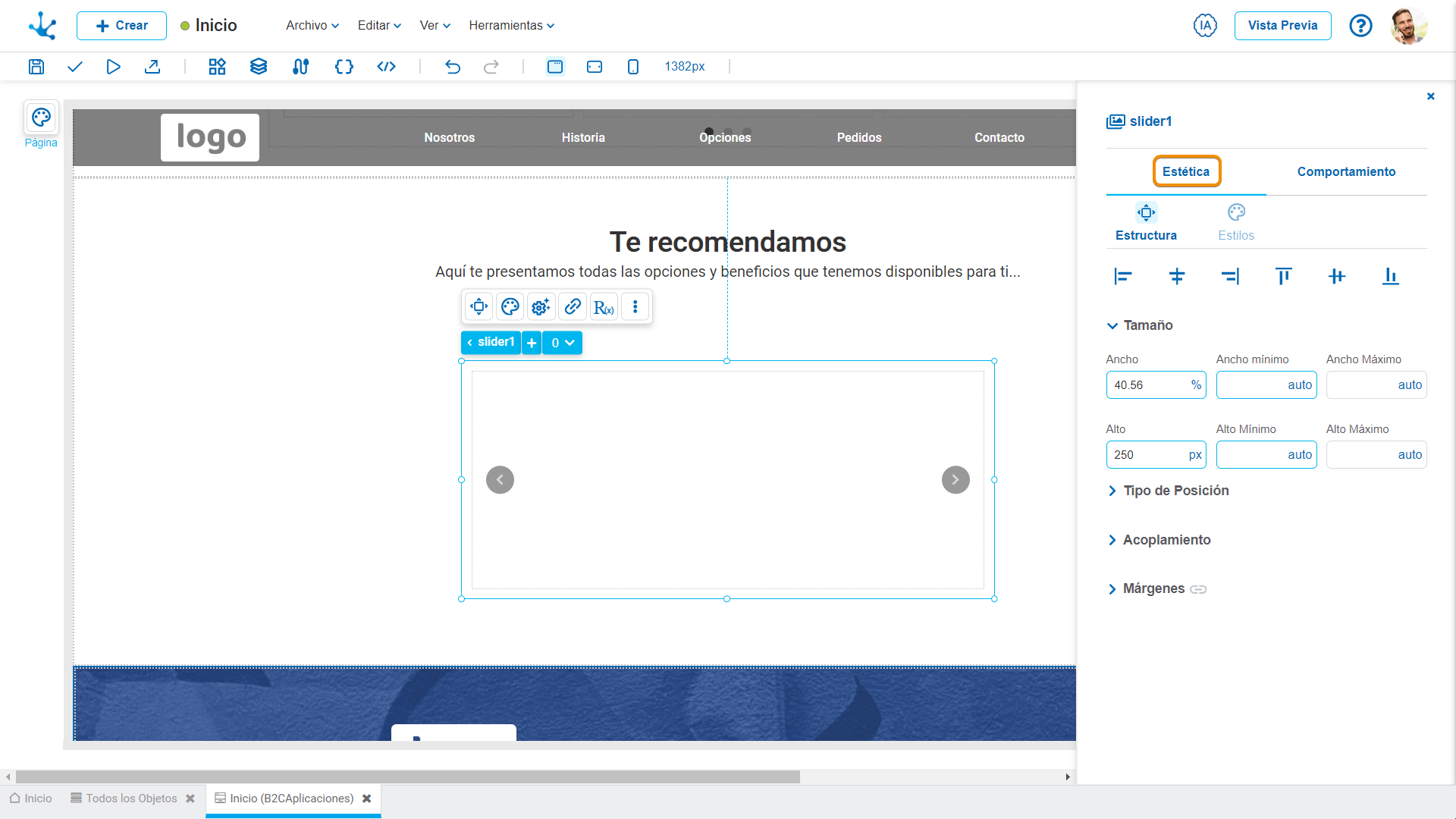Select mobile viewport icon
The height and width of the screenshot is (819, 1456).
[633, 67]
